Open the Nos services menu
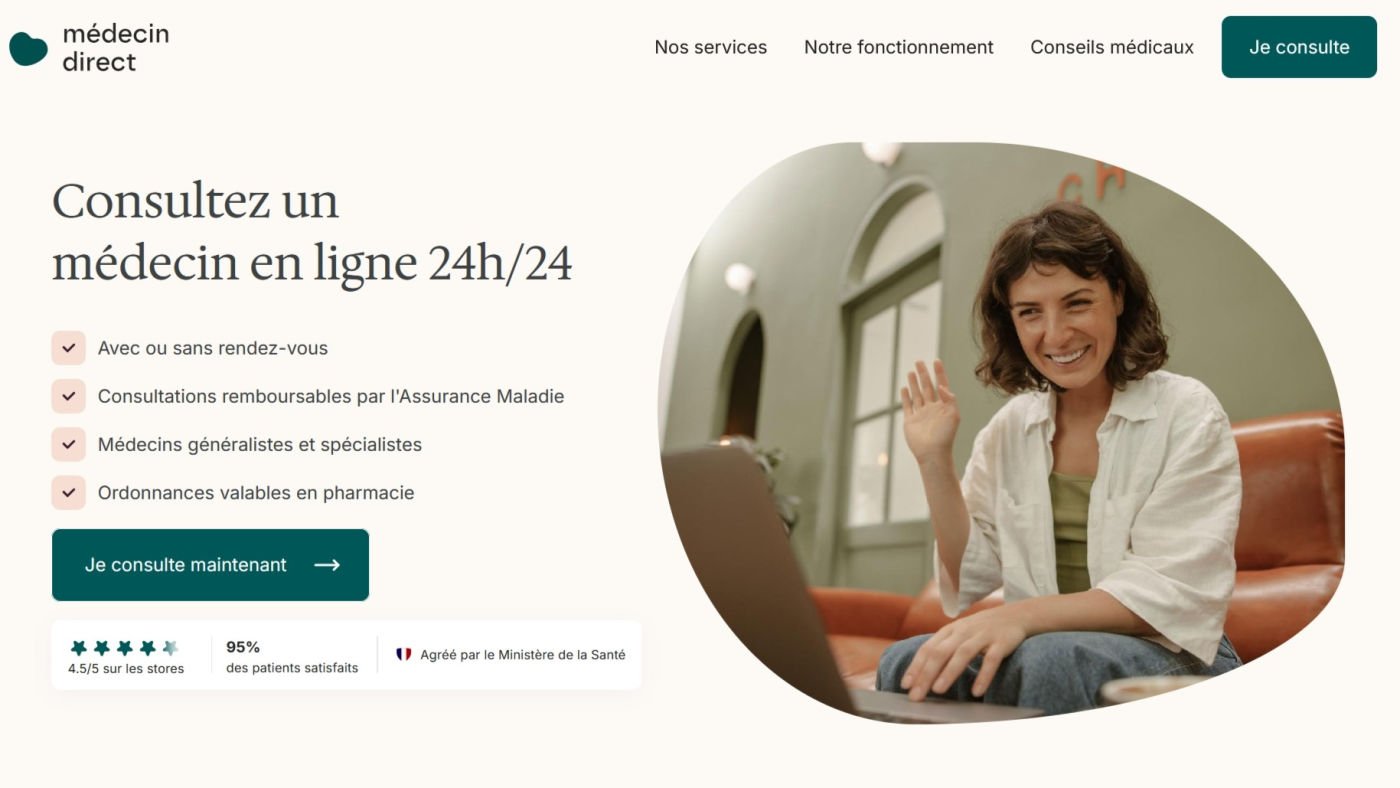 (x=711, y=47)
